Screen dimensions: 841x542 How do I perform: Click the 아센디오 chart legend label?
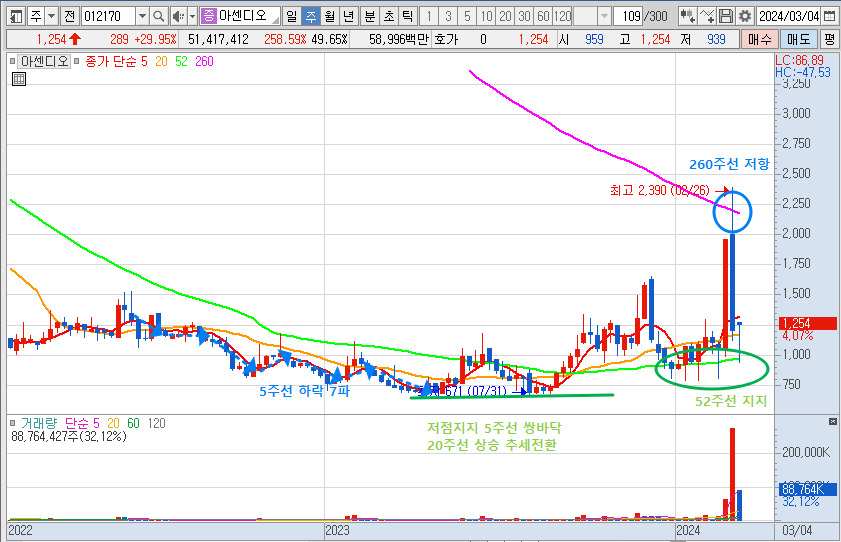pos(45,61)
